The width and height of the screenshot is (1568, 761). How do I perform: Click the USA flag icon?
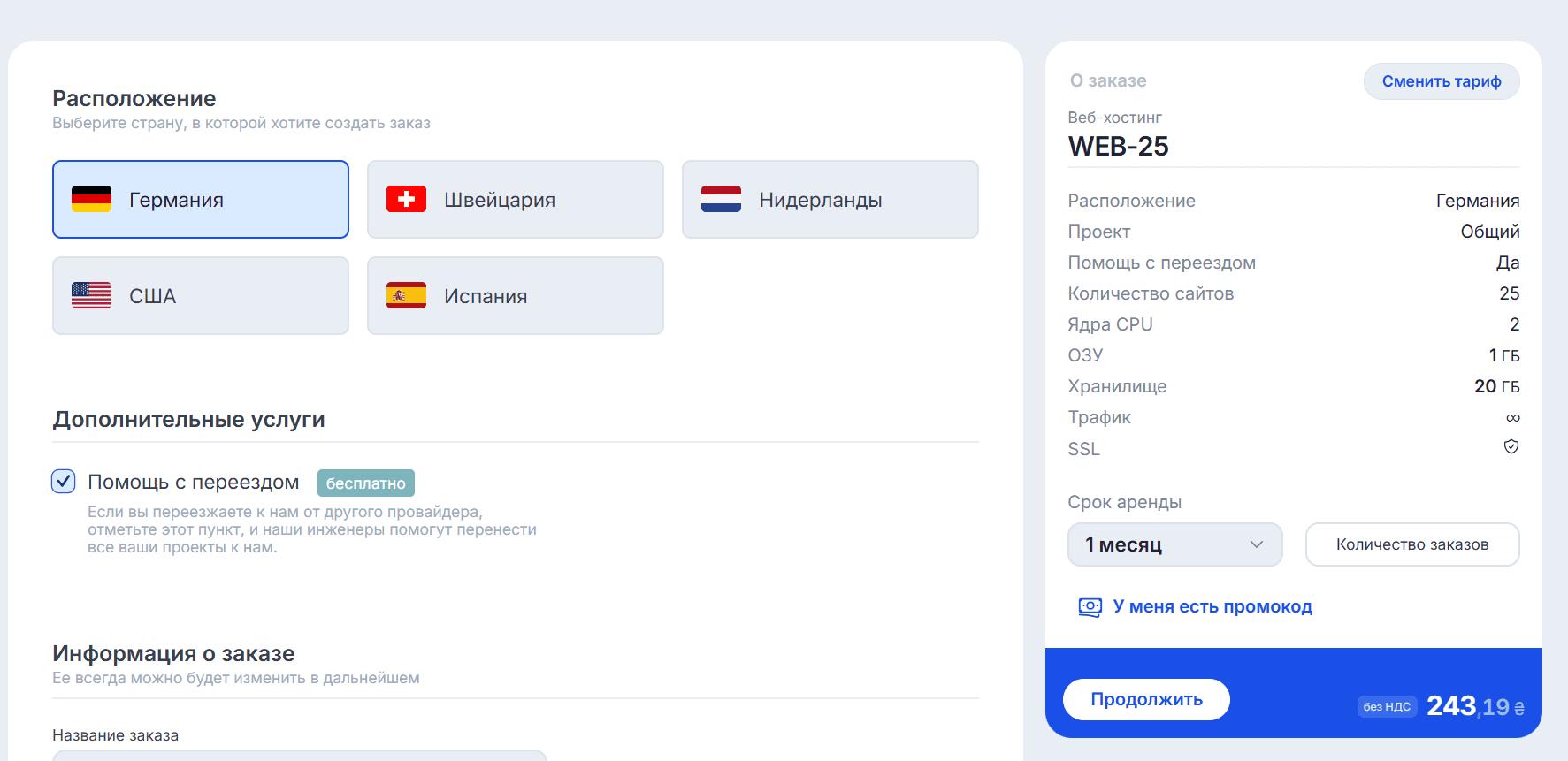(x=91, y=295)
